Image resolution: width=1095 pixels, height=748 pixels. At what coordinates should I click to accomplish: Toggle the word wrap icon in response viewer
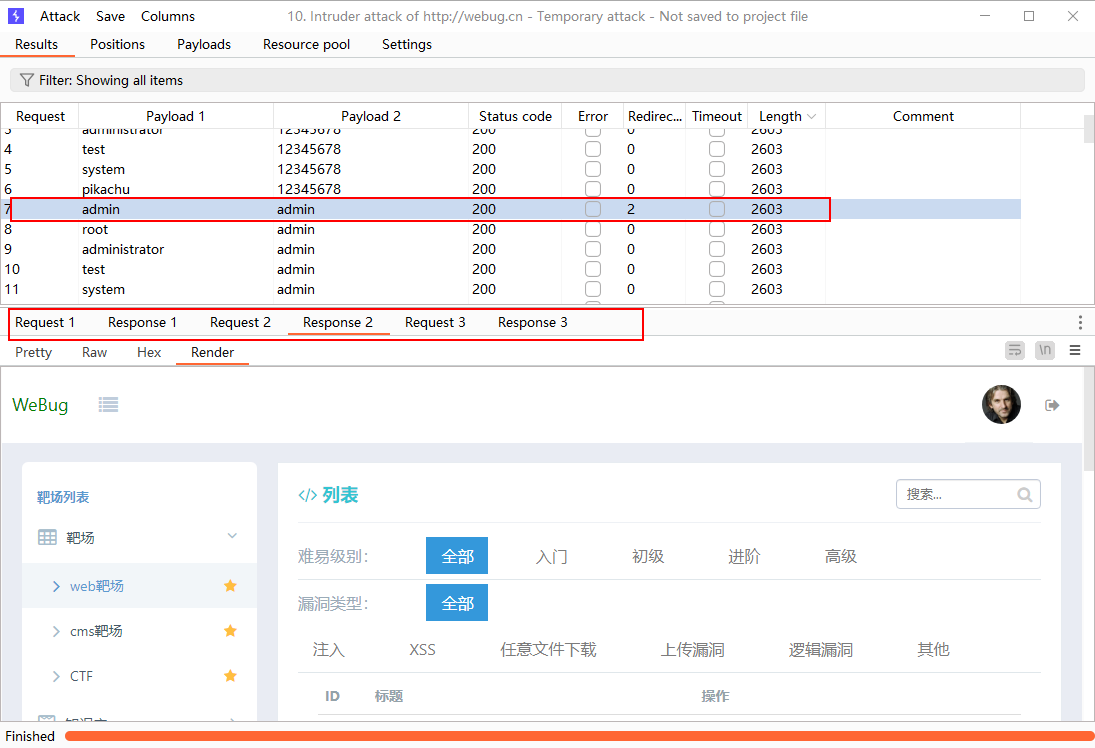(1015, 350)
